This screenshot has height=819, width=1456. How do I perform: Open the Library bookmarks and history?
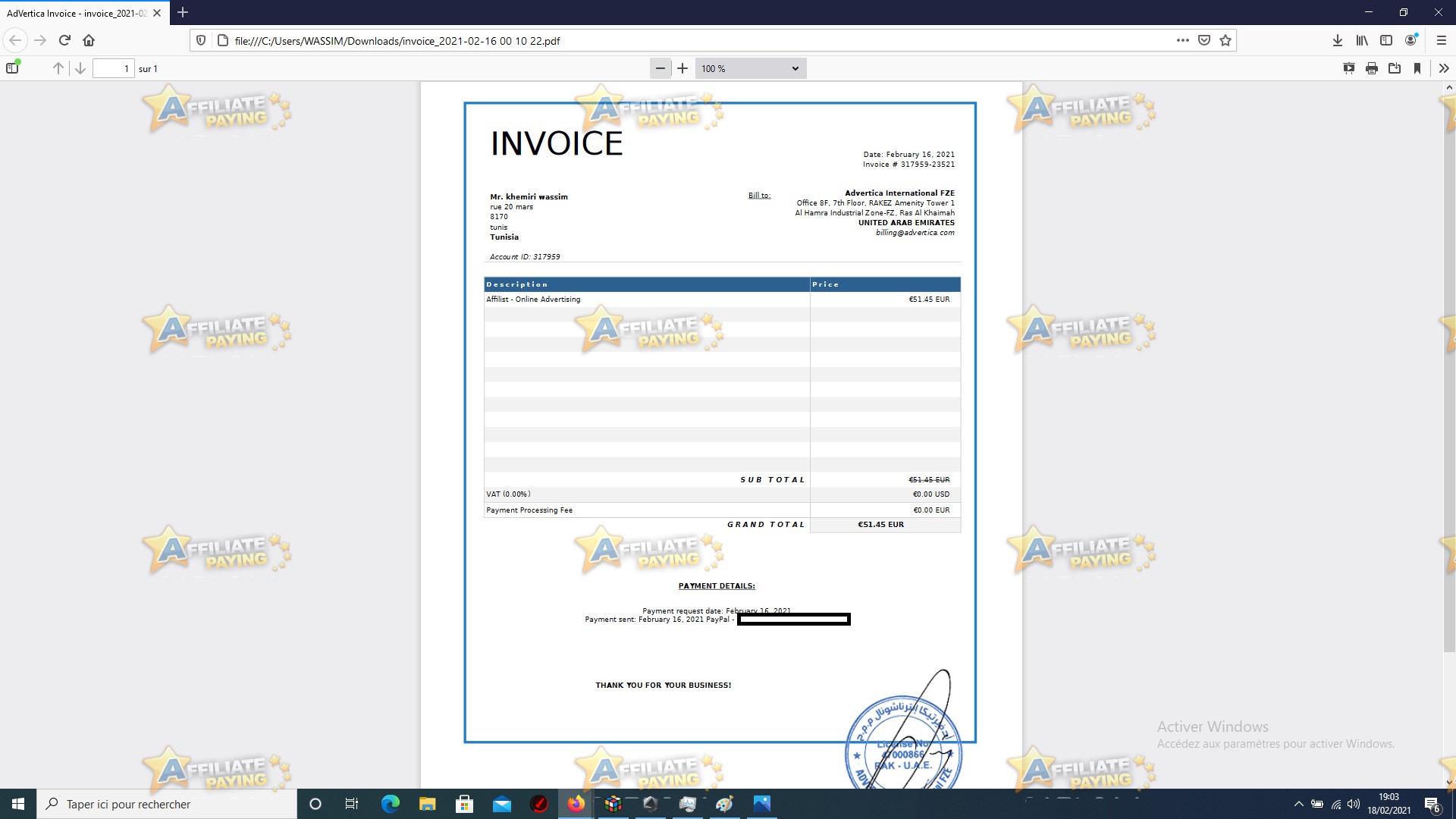[1362, 40]
